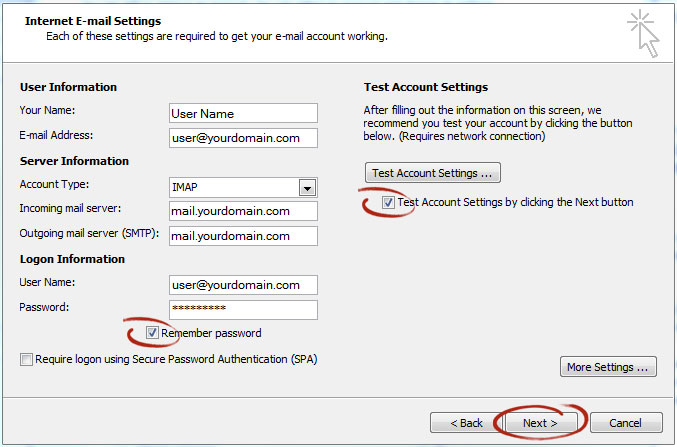Click the Outgoing mail server (SMTP) field

click(x=243, y=236)
